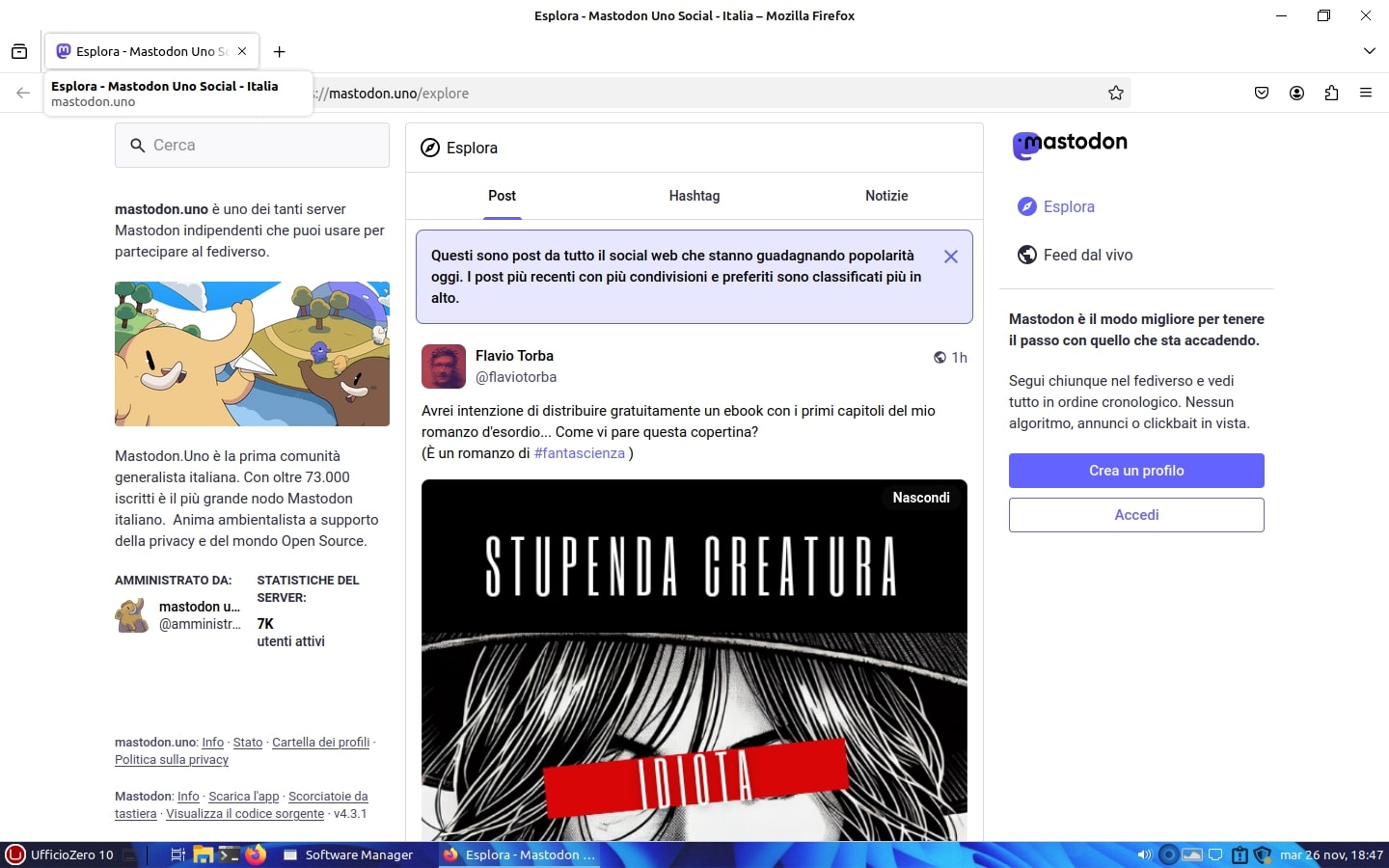Open a new browser tab

(279, 51)
